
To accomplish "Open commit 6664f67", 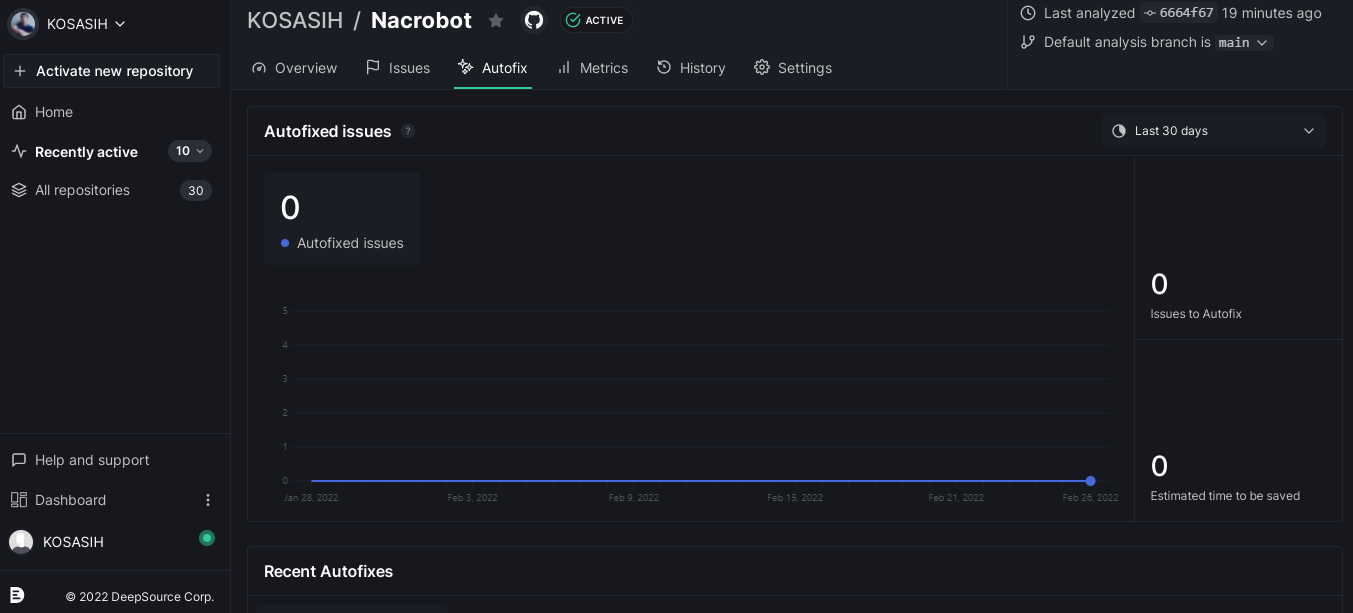I will (x=1179, y=13).
